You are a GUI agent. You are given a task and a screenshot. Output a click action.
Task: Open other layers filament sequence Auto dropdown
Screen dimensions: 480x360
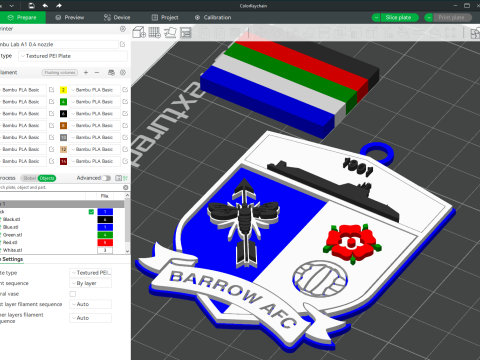tap(90, 318)
